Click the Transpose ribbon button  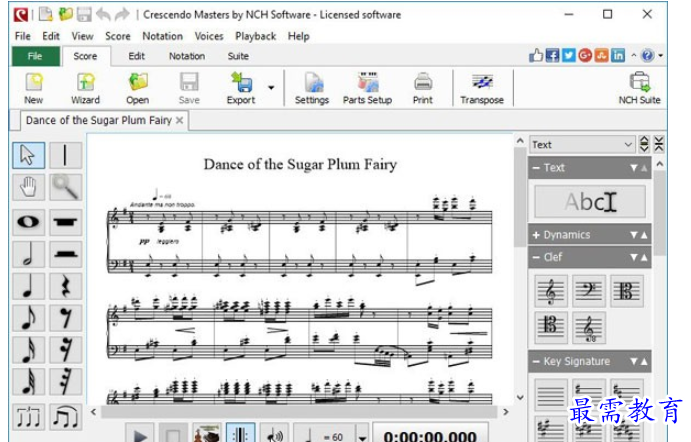pyautogui.click(x=482, y=88)
